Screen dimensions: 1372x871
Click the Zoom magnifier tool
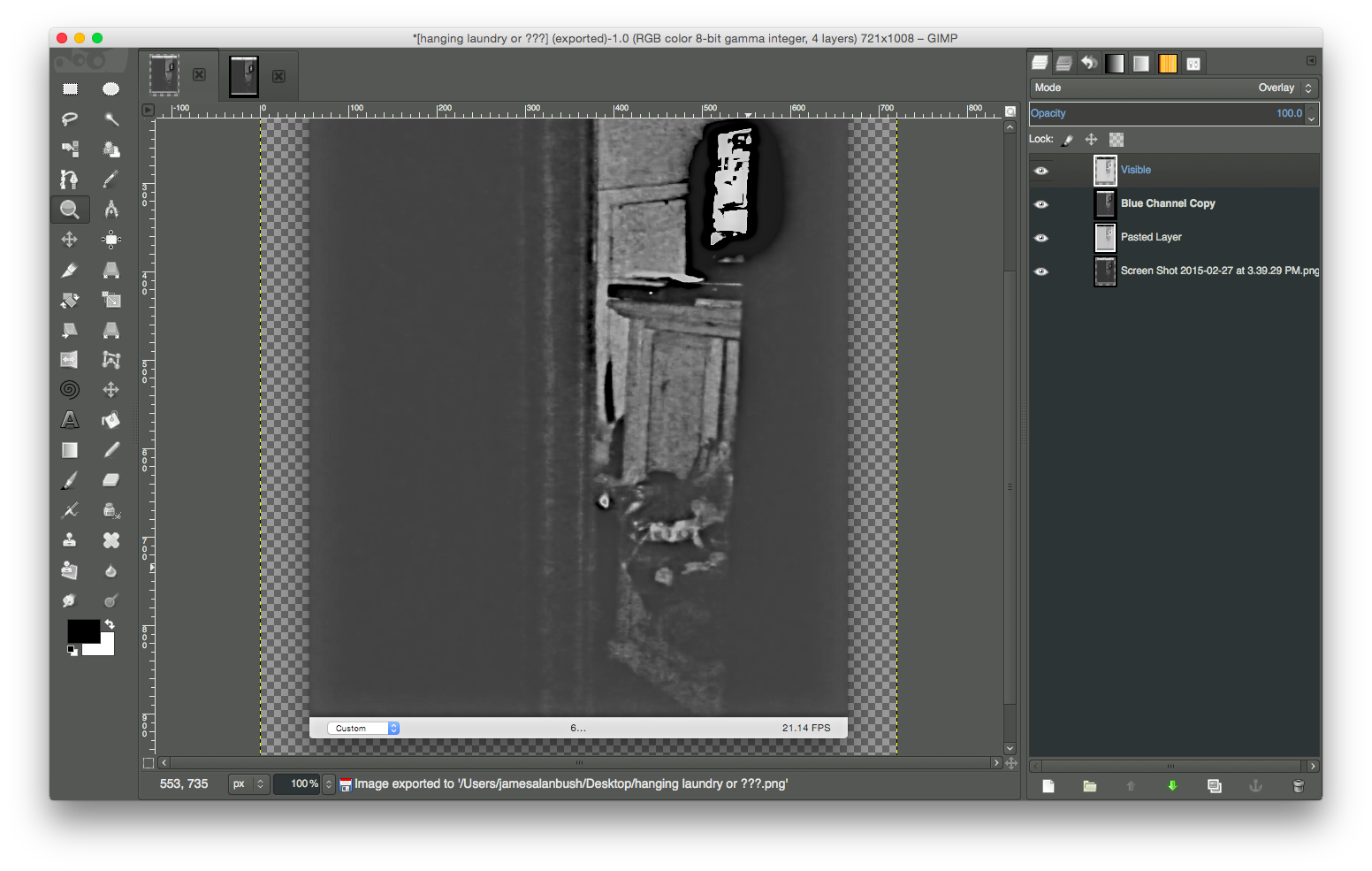pyautogui.click(x=70, y=210)
